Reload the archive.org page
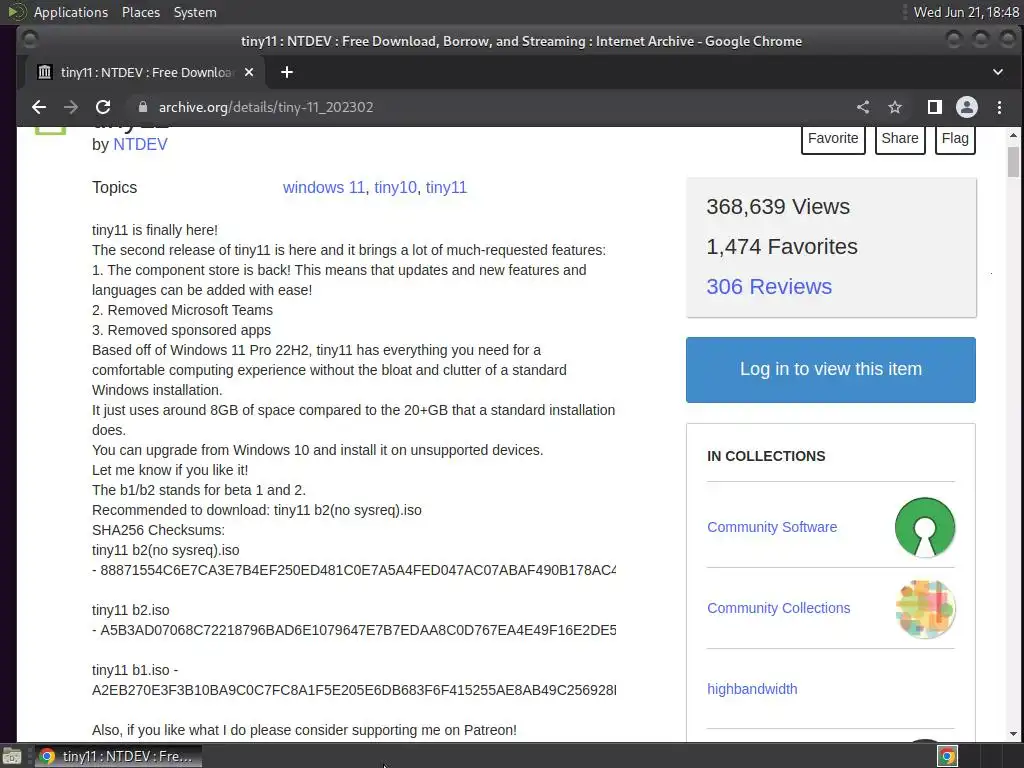 coord(103,107)
